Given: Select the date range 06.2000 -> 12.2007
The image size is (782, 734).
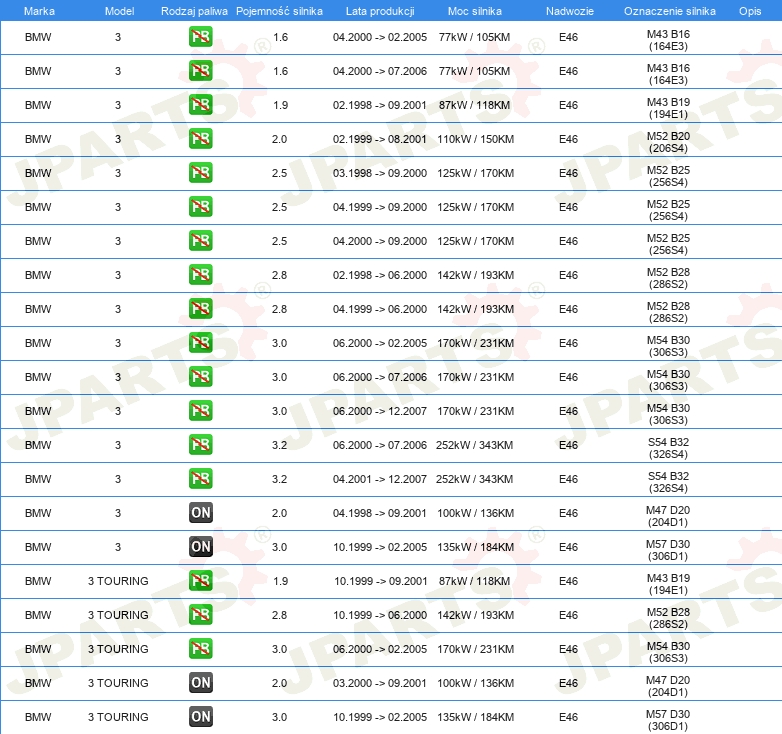Looking at the screenshot, I should click(380, 411).
